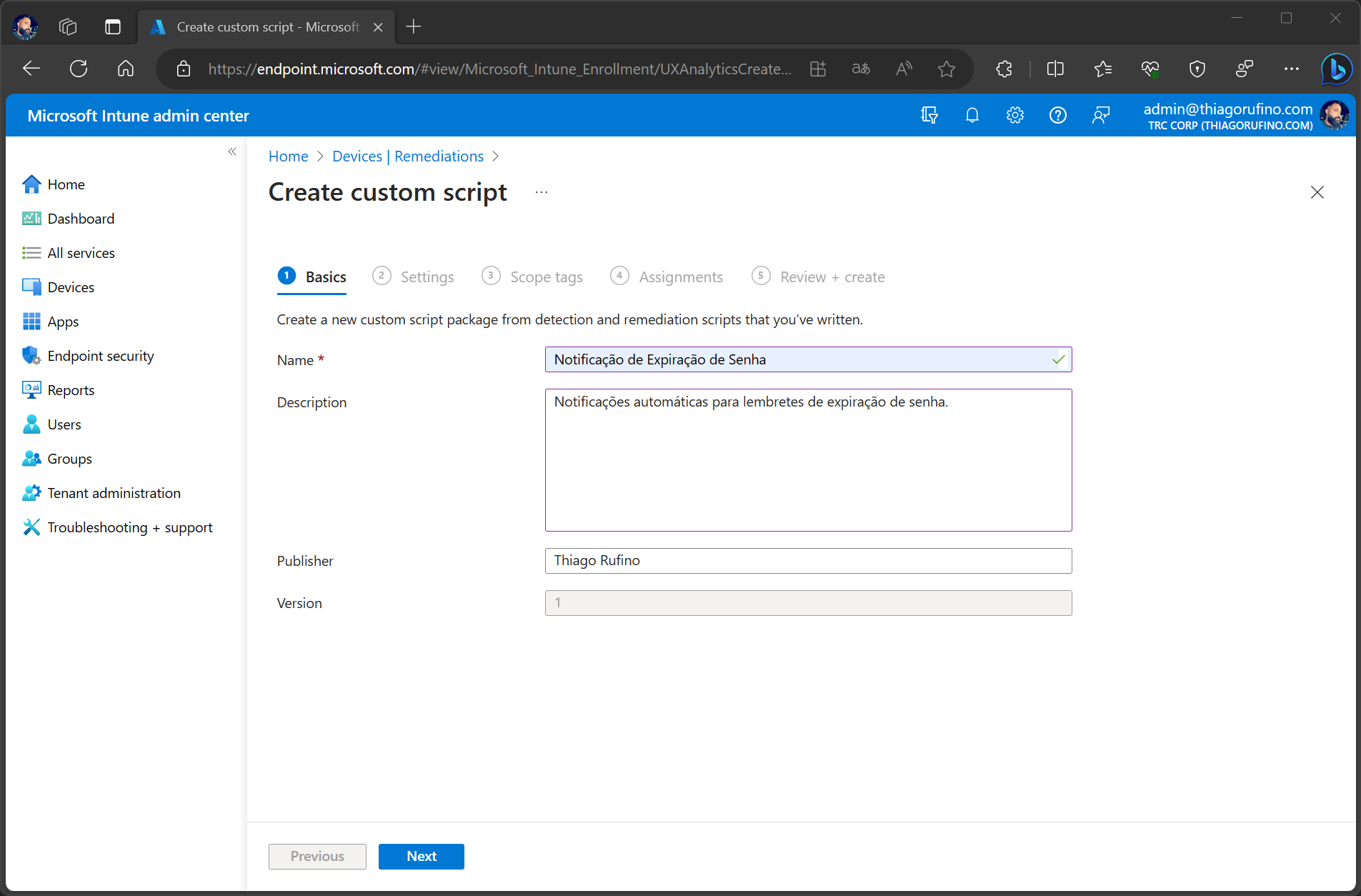Open the shield security icon in toolbar
1361x896 pixels.
click(1197, 69)
